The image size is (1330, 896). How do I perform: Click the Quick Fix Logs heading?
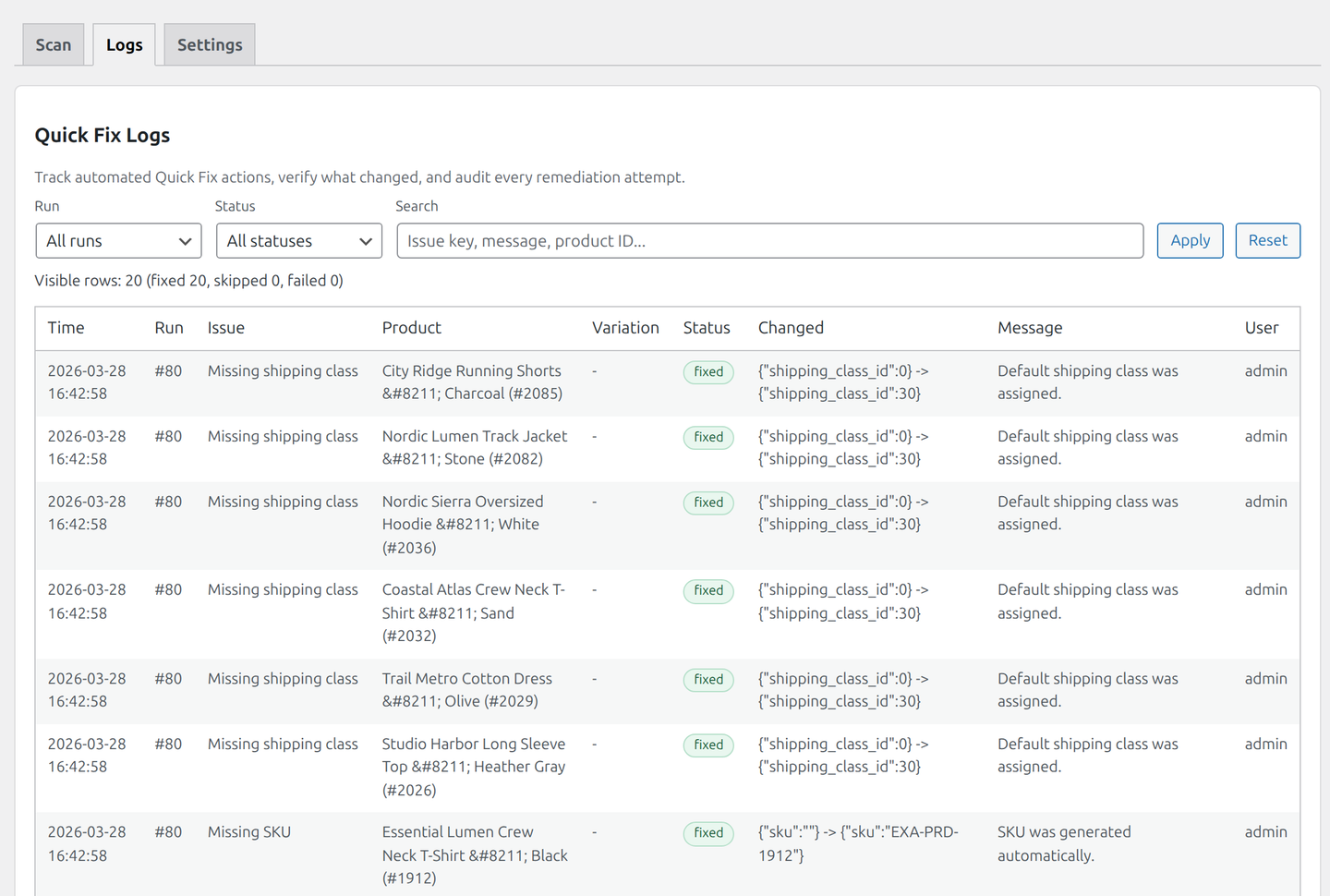103,136
